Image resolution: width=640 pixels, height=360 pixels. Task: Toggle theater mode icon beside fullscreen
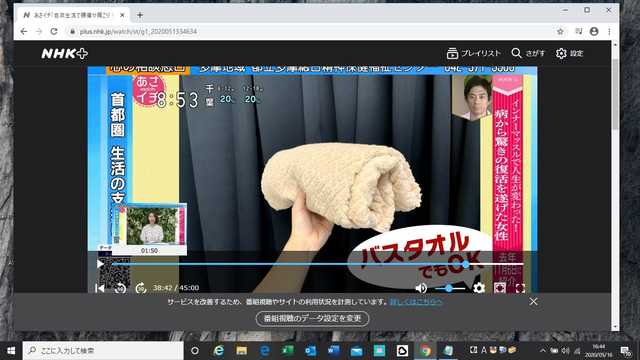[500, 288]
